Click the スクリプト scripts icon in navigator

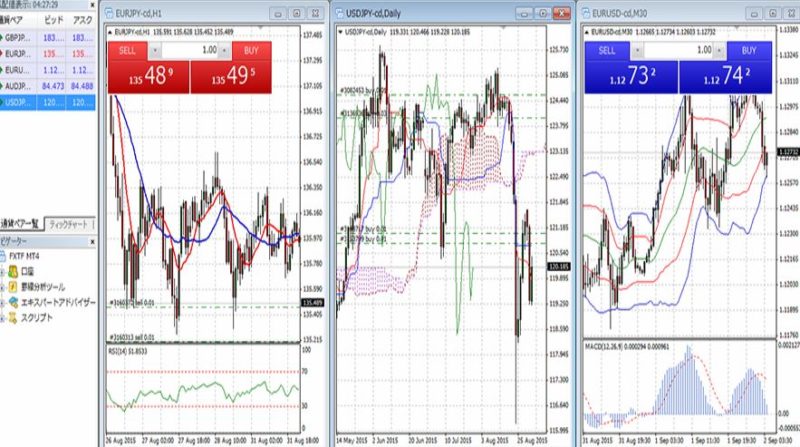(x=13, y=317)
